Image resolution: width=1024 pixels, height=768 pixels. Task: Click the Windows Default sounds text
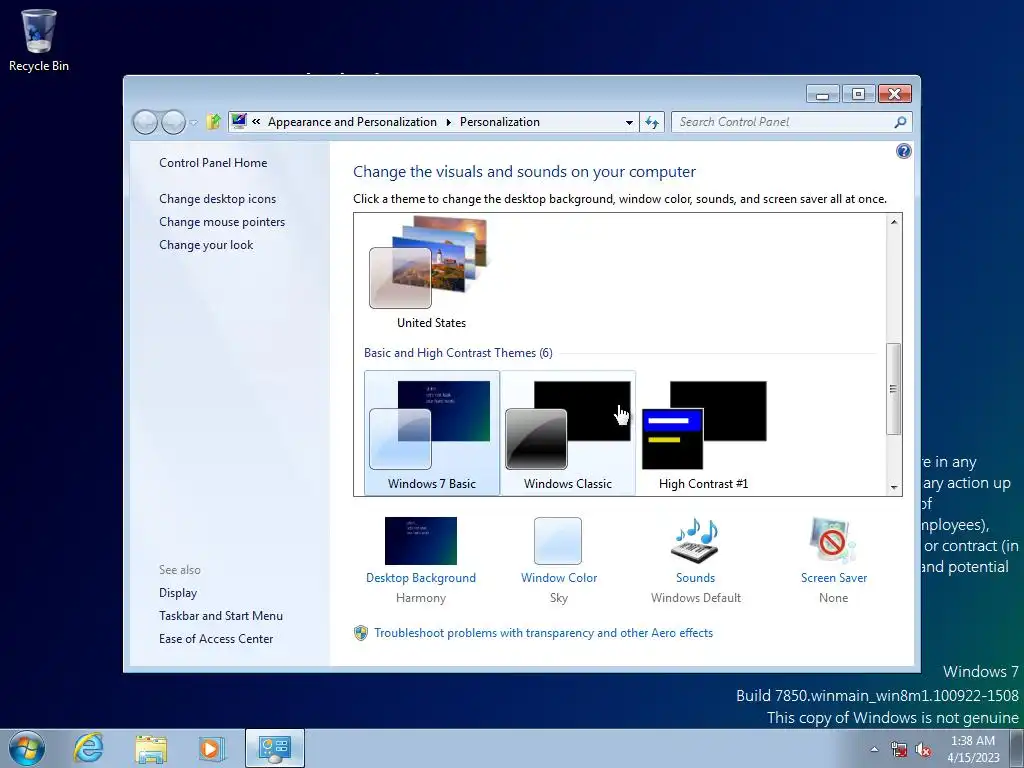[696, 598]
